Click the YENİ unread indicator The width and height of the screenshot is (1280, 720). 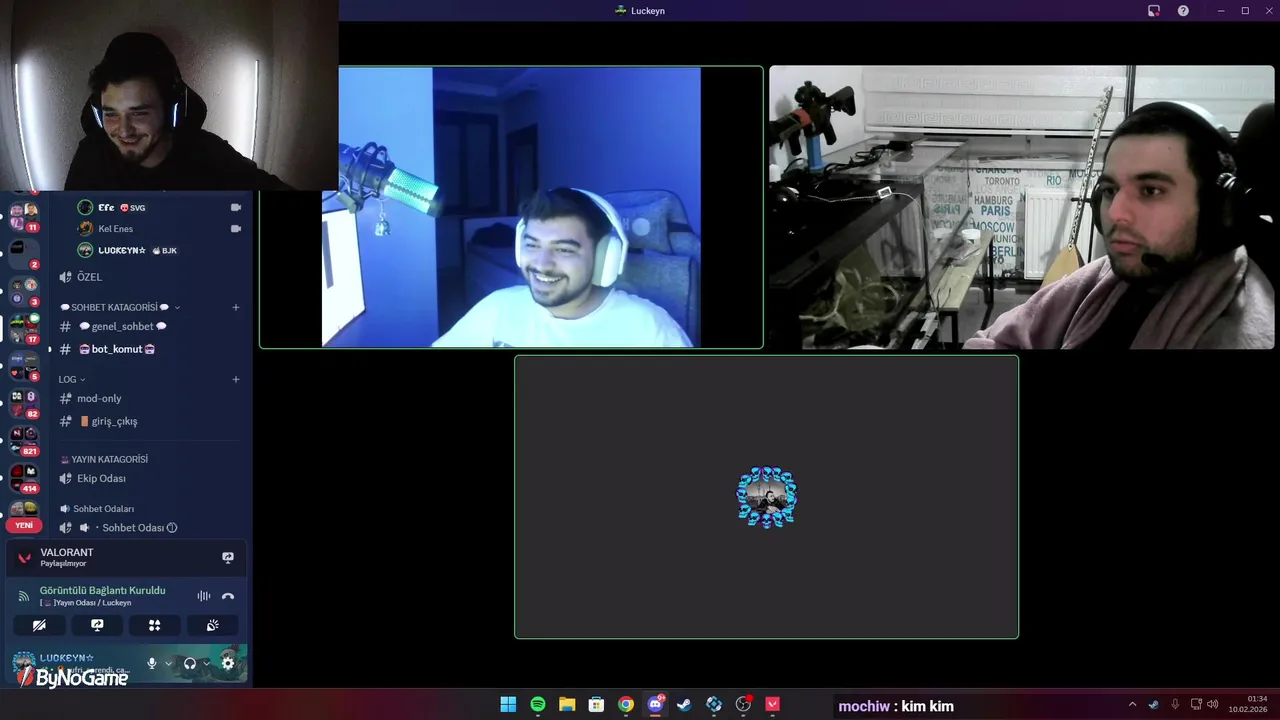point(24,525)
